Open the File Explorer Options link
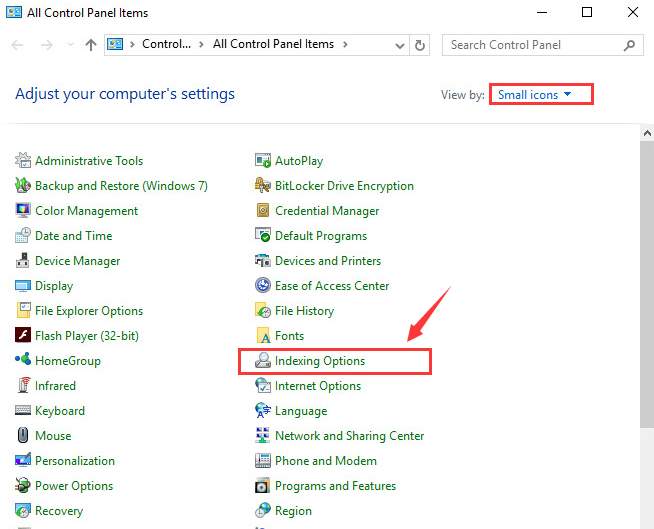Screen dimensions: 654x529 click(x=89, y=311)
